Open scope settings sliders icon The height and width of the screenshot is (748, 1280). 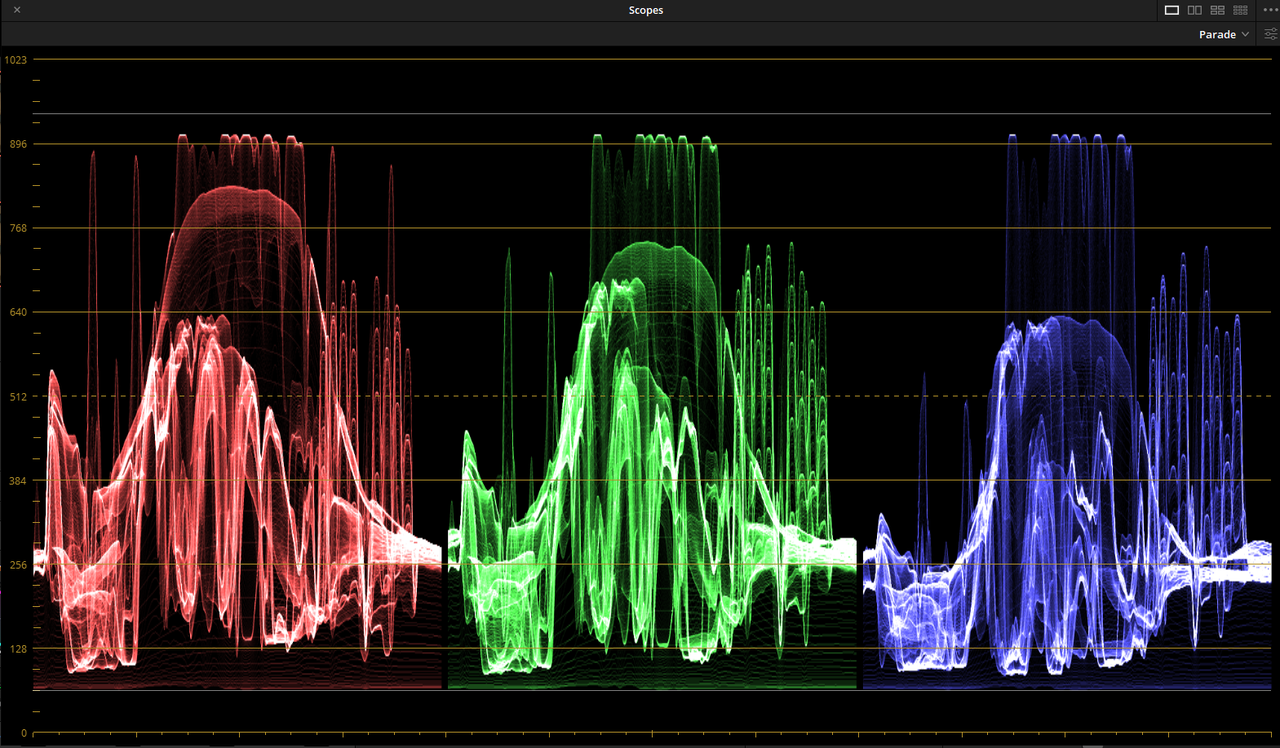1271,34
